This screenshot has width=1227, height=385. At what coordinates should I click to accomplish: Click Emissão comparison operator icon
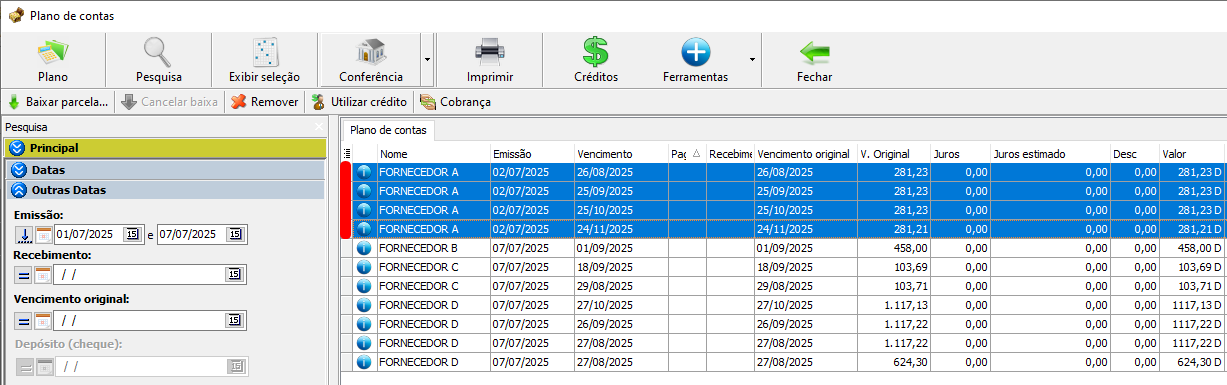click(24, 234)
